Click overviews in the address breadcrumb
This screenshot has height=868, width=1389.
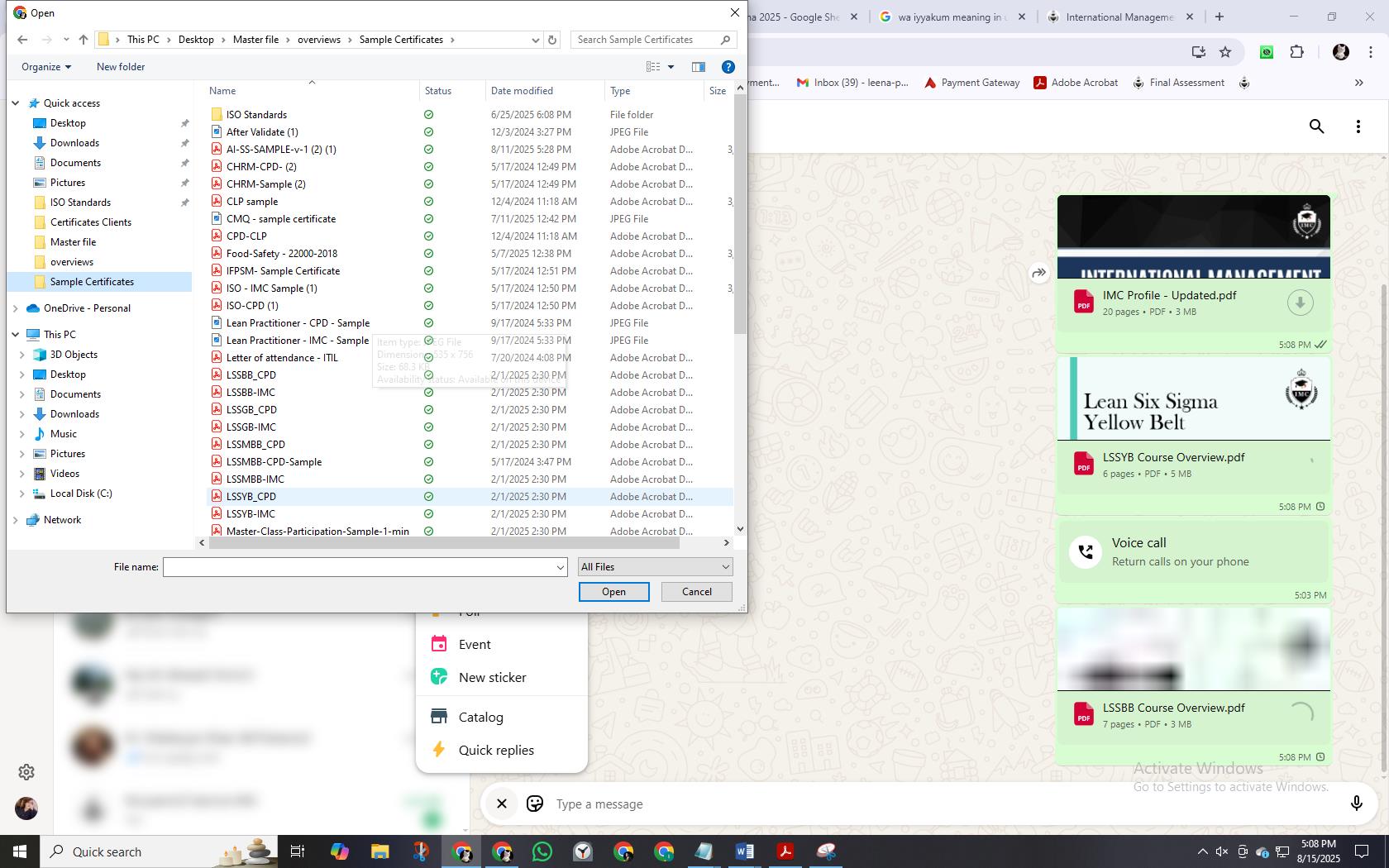click(319, 40)
